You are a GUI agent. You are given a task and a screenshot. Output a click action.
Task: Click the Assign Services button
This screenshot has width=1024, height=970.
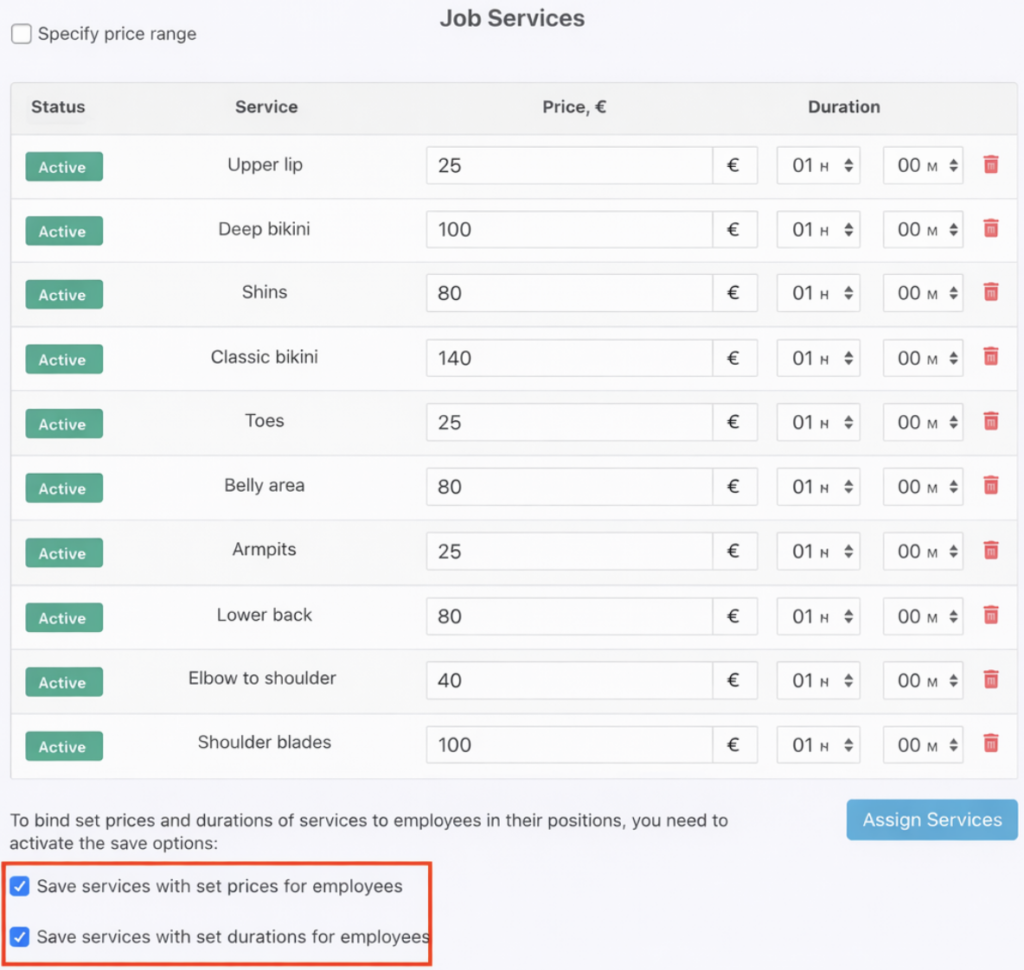[932, 820]
